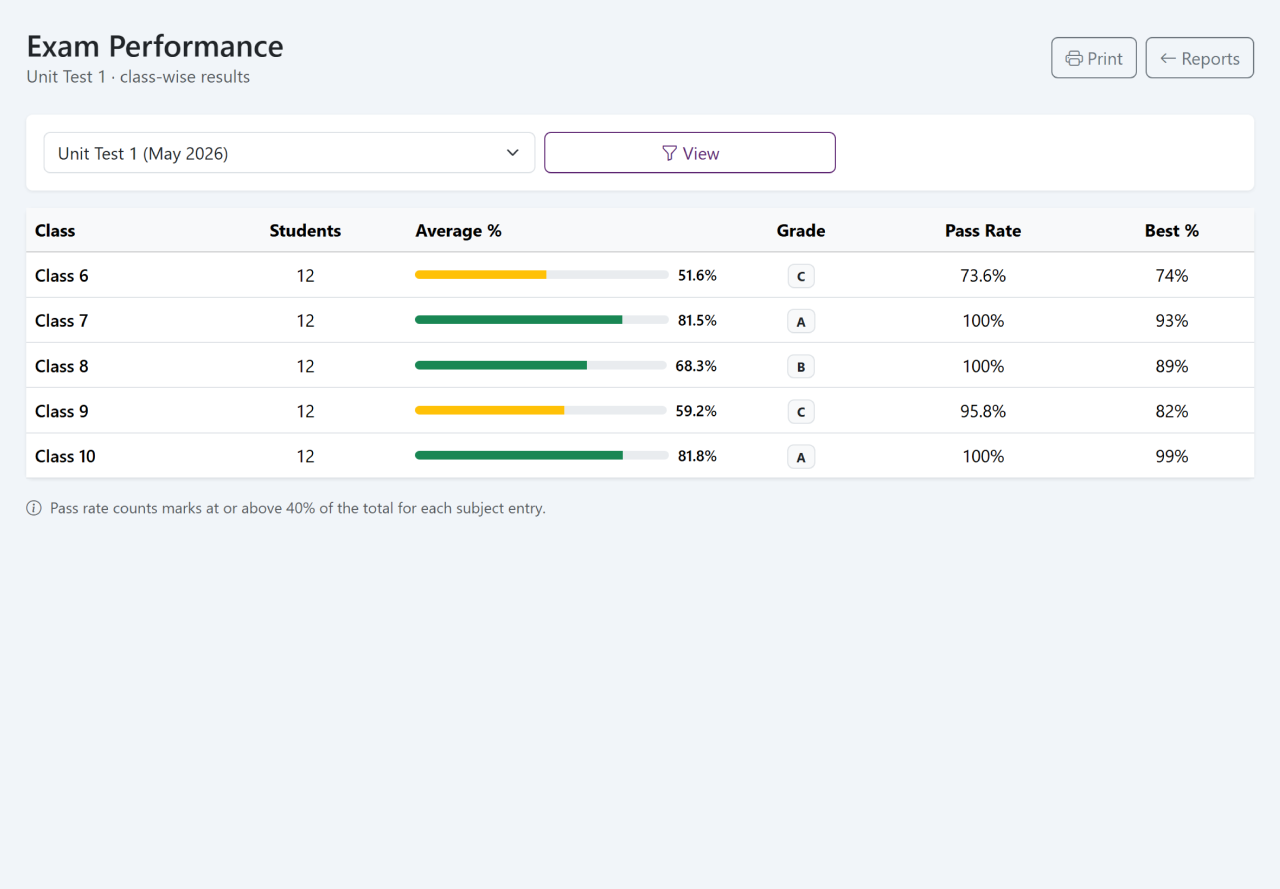Click the 59.2% average value
This screenshot has width=1280, height=889.
(x=696, y=411)
